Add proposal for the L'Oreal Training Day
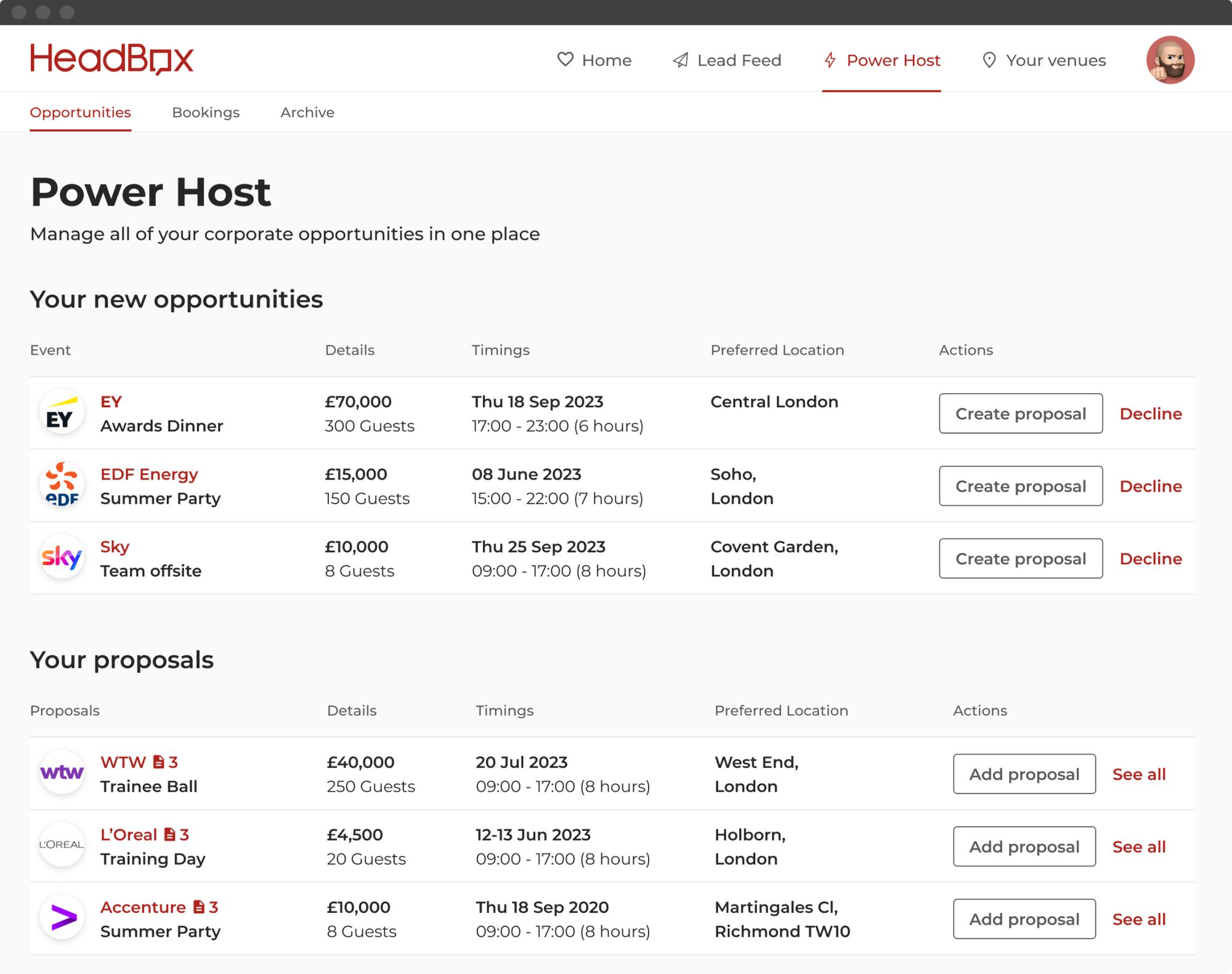Image resolution: width=1232 pixels, height=974 pixels. (1024, 846)
